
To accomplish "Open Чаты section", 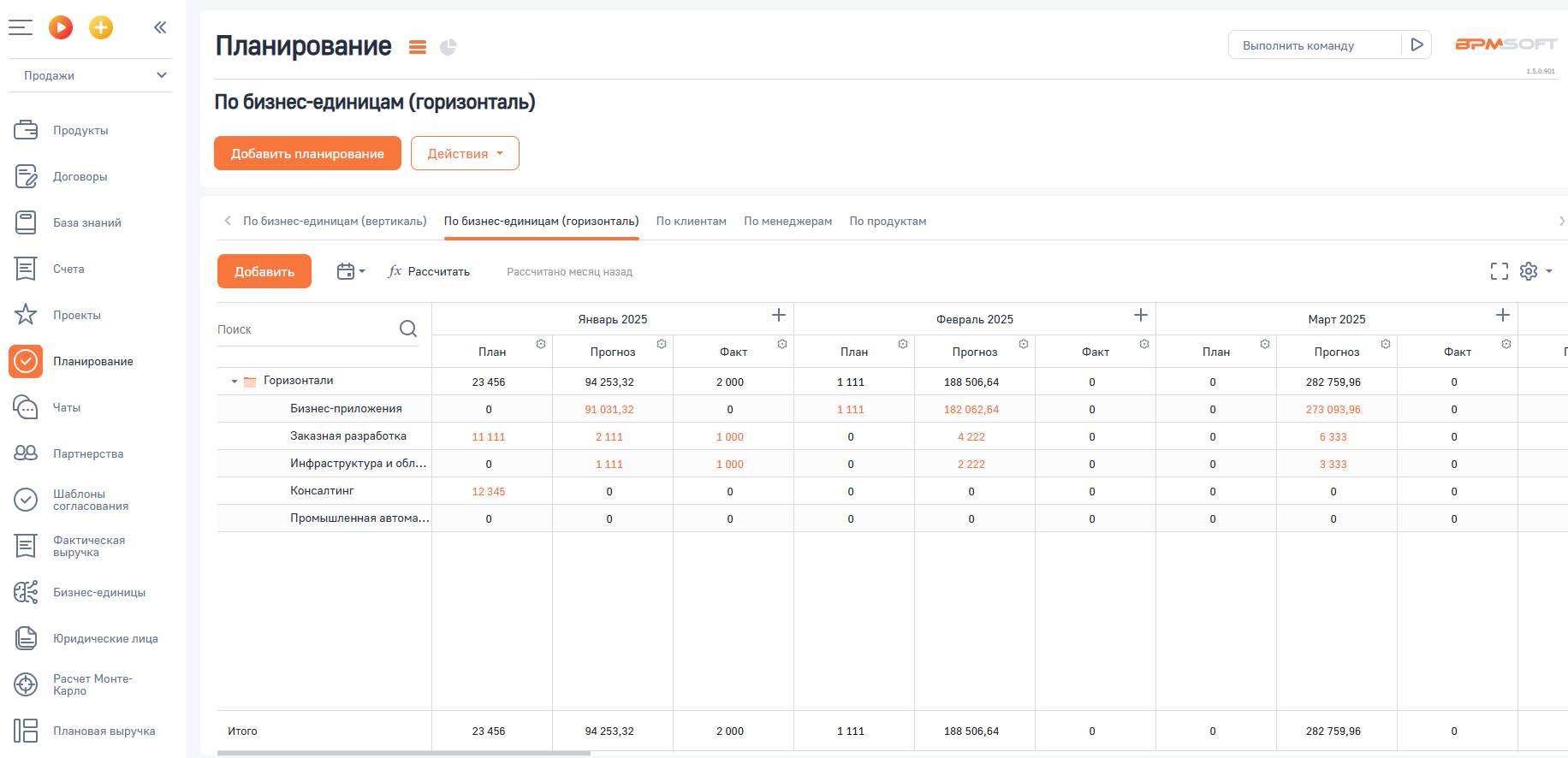I will point(67,407).
